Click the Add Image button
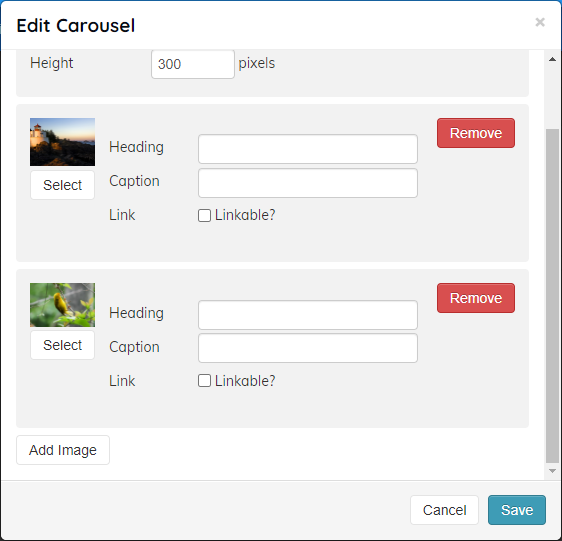The height and width of the screenshot is (541, 562). 63,450
